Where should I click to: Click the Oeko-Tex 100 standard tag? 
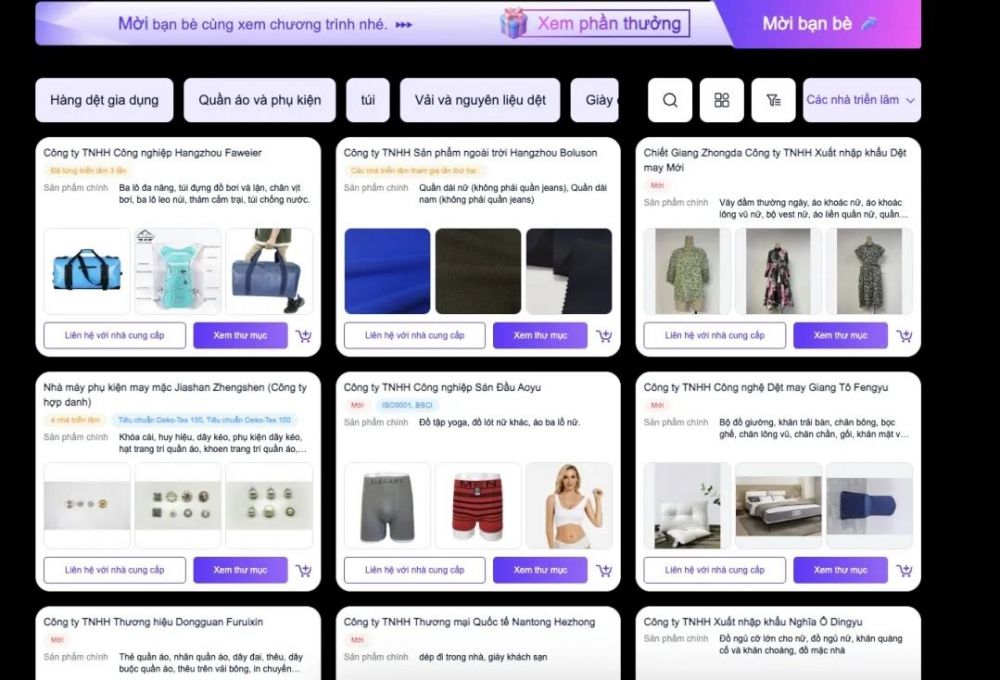(204, 420)
